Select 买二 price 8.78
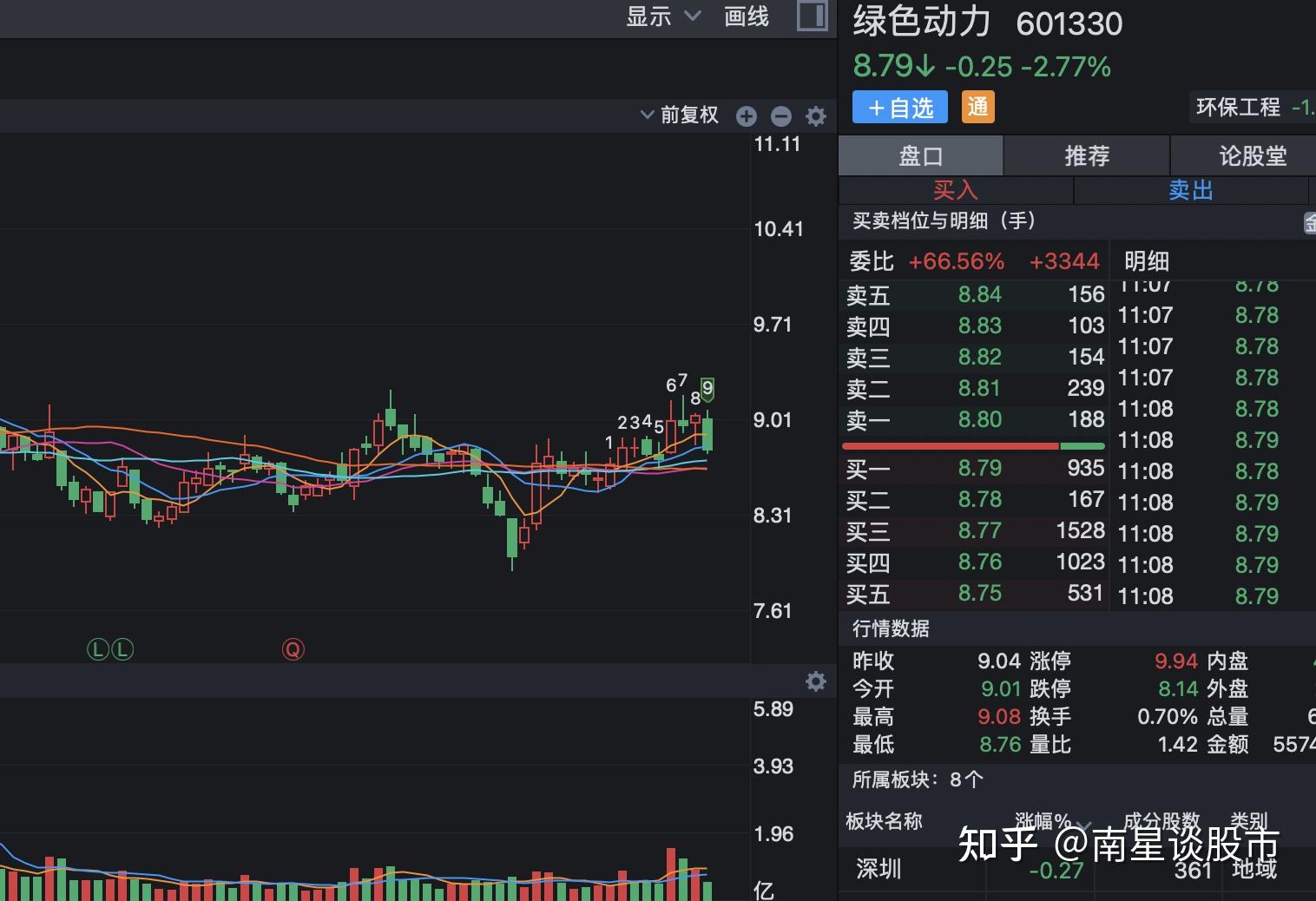1316x901 pixels. tap(980, 500)
